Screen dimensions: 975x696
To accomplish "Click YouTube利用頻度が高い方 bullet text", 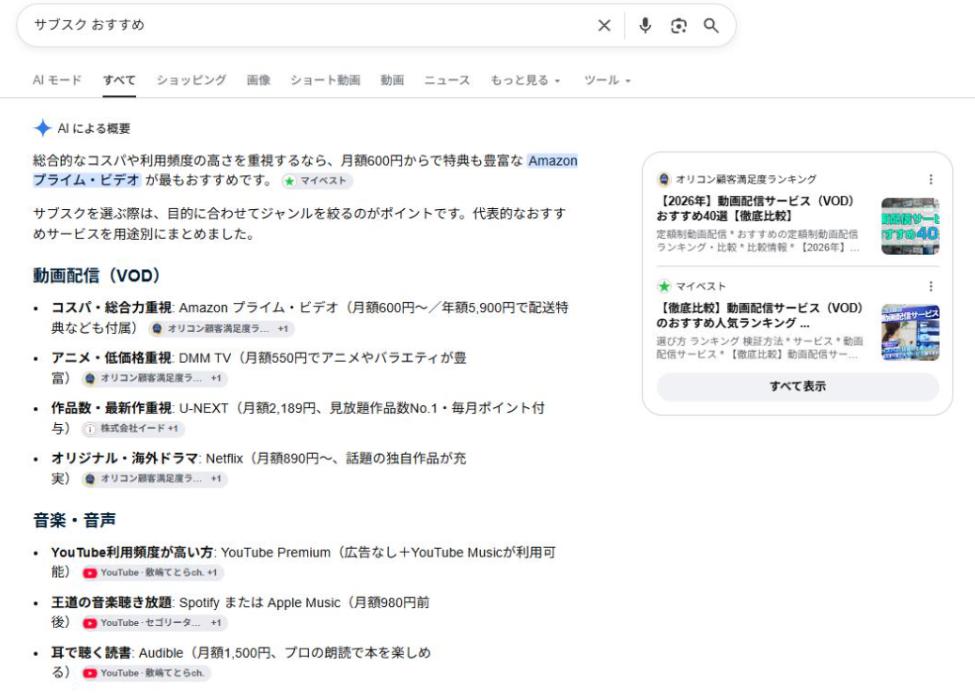I will click(x=132, y=552).
